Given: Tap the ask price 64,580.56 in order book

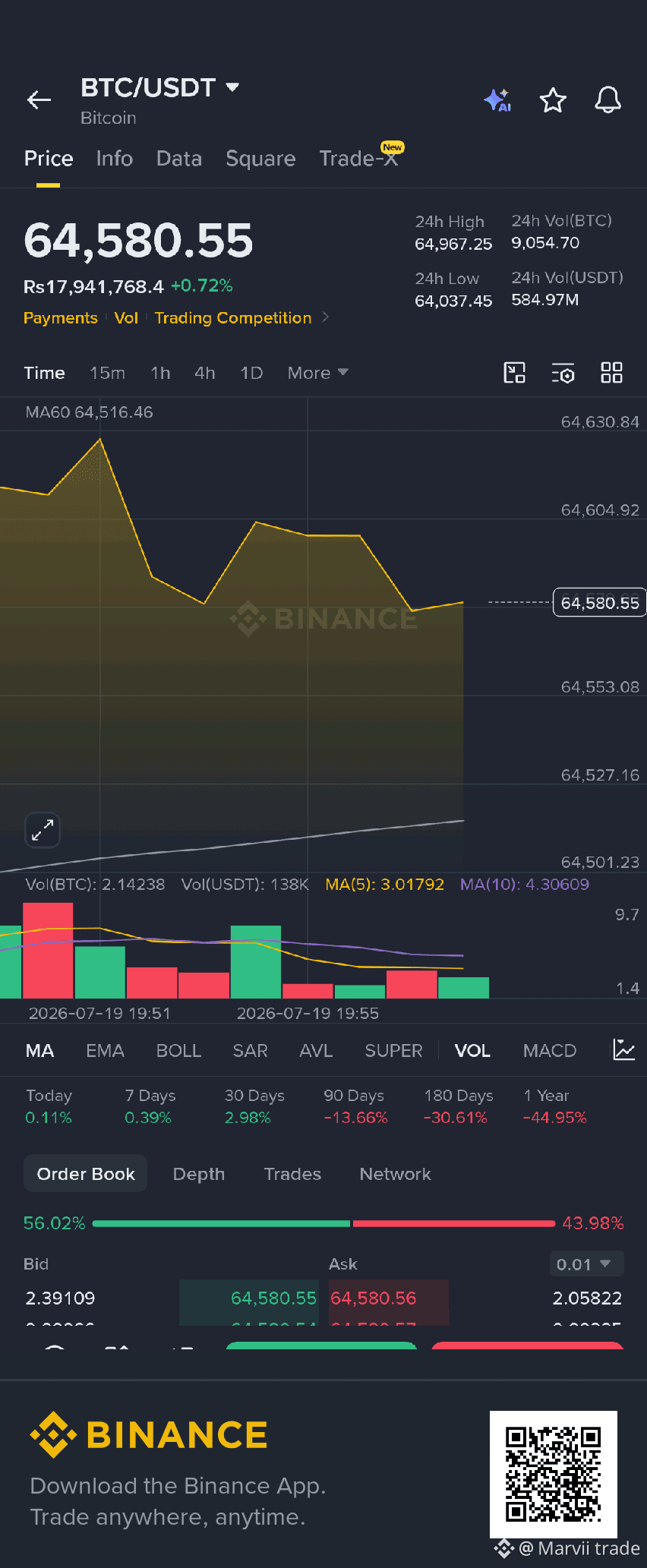Looking at the screenshot, I should 374,1298.
